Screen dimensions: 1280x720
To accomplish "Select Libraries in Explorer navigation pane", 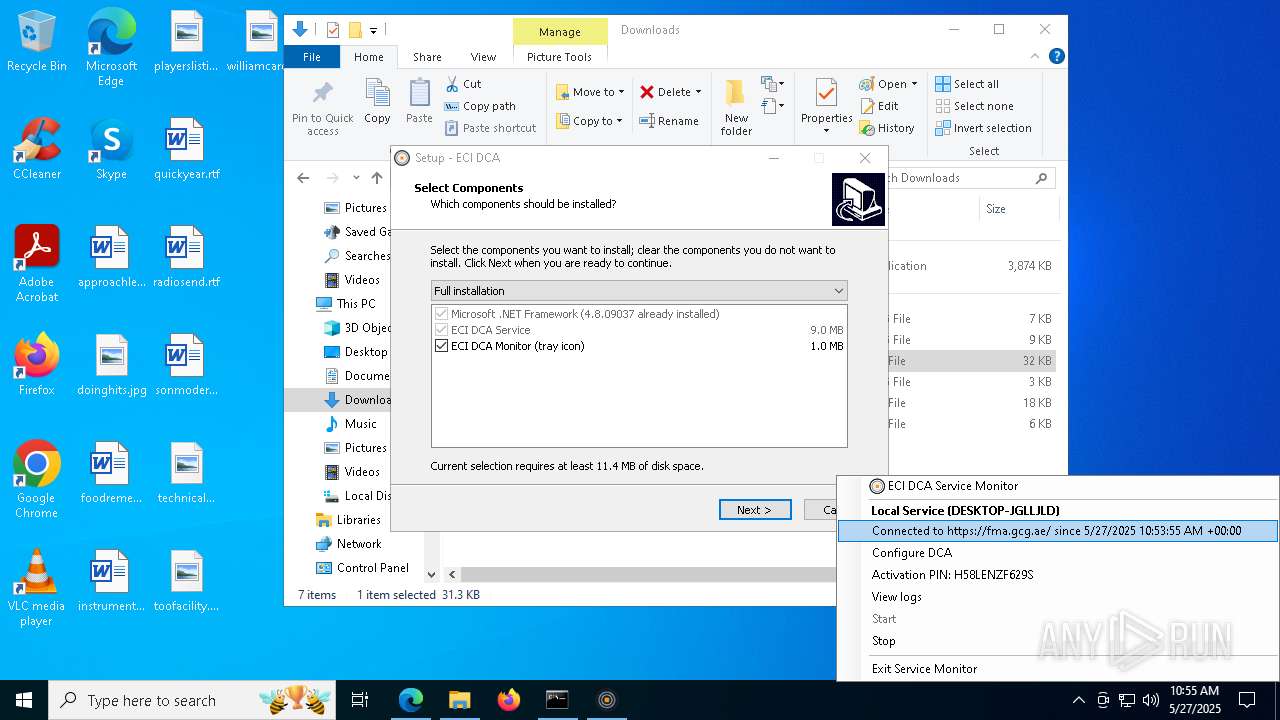I will click(358, 520).
